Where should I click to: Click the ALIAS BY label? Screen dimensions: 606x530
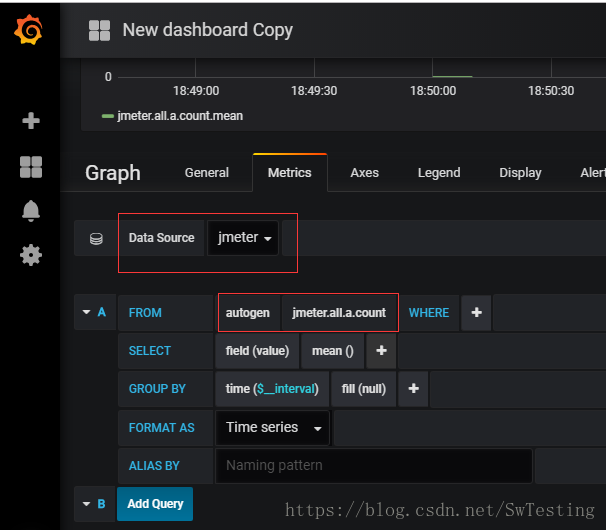pyautogui.click(x=154, y=465)
